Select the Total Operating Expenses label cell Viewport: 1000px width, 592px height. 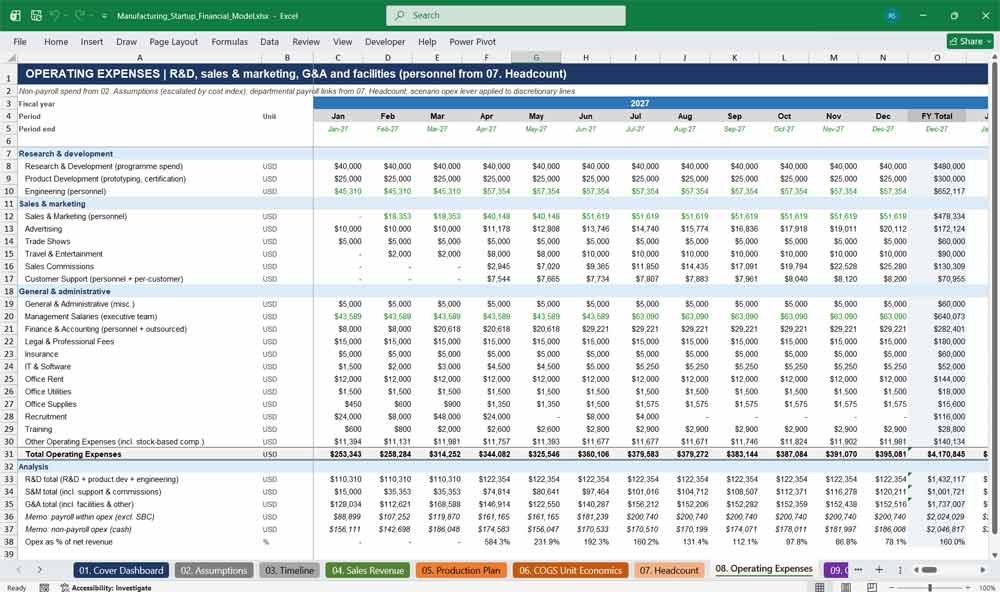click(x=140, y=454)
